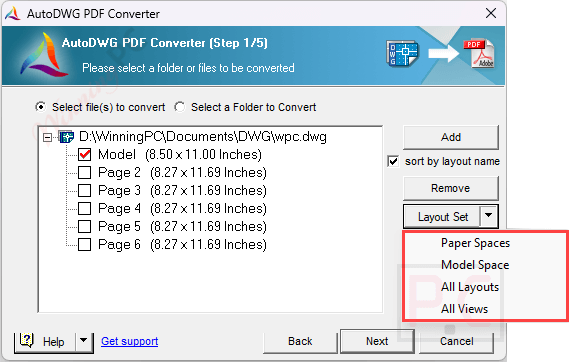The width and height of the screenshot is (569, 362).
Task: Choose All Views from the menu
Action: pyautogui.click(x=464, y=309)
